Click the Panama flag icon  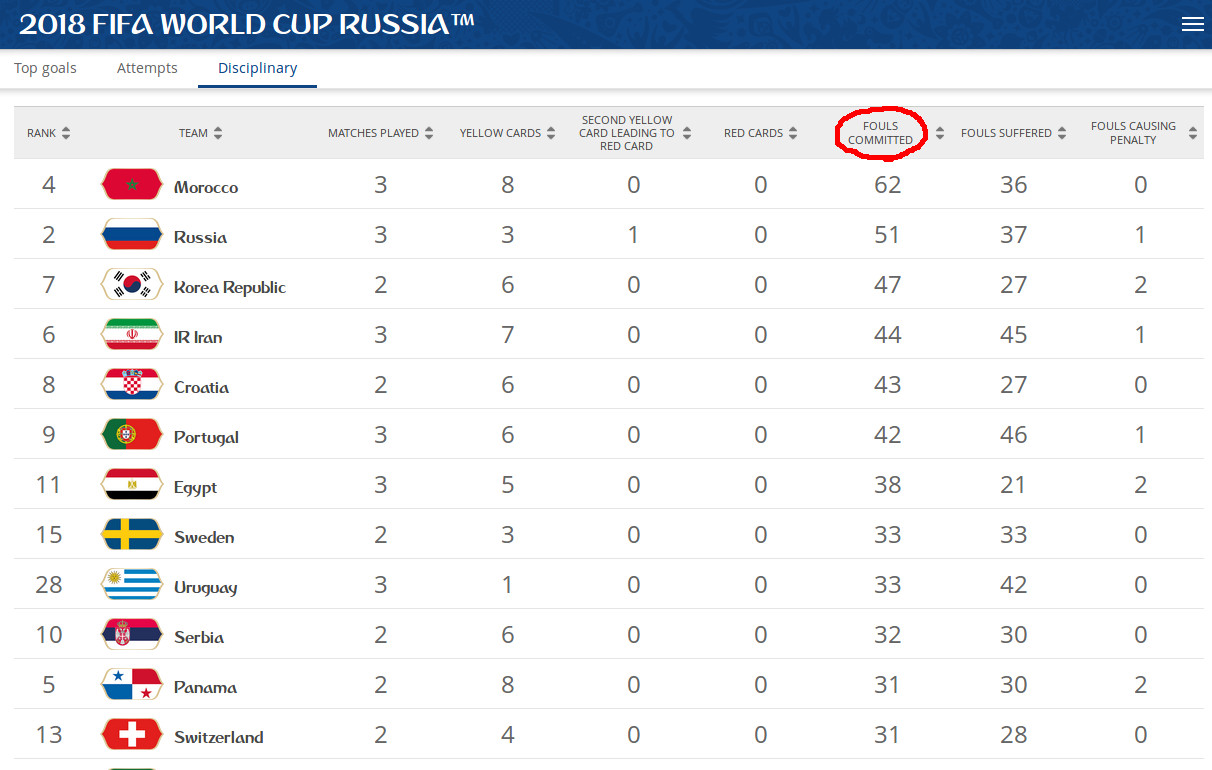coord(131,685)
